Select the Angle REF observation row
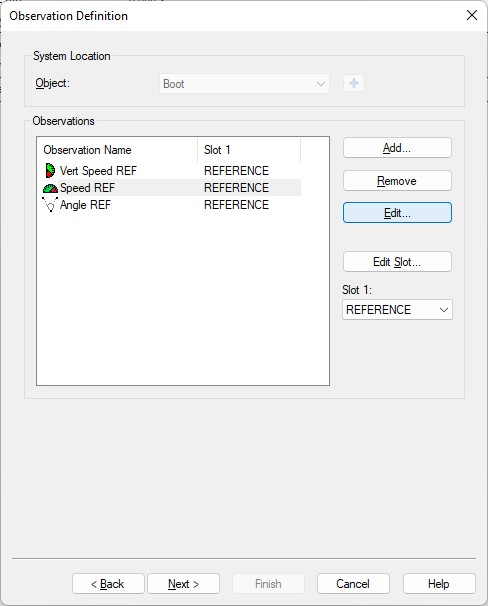Screen dimensions: 488x606 (x=172, y=205)
